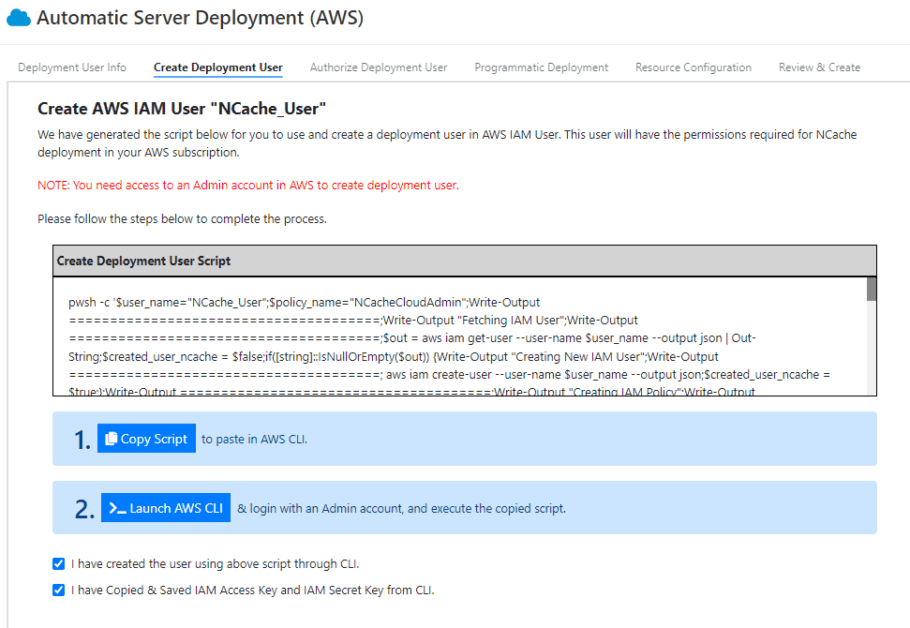Screen dimensions: 910x628
Task: Click the 'Create Deployment User Script' header
Action: (464, 261)
